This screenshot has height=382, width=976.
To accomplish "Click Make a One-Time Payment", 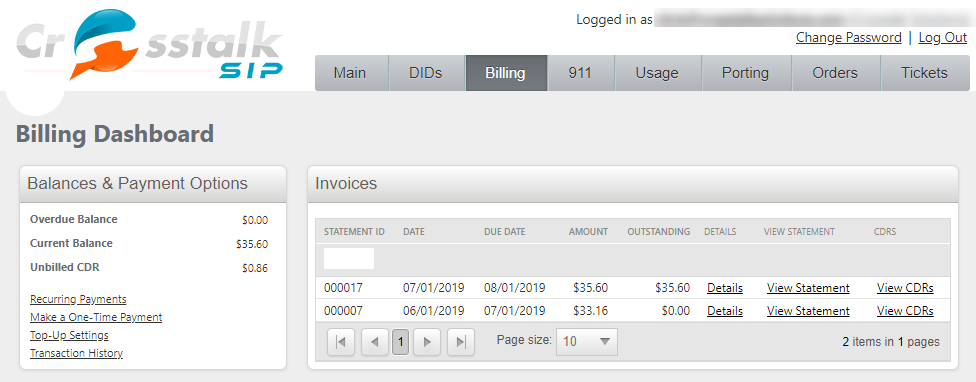I will coord(96,317).
